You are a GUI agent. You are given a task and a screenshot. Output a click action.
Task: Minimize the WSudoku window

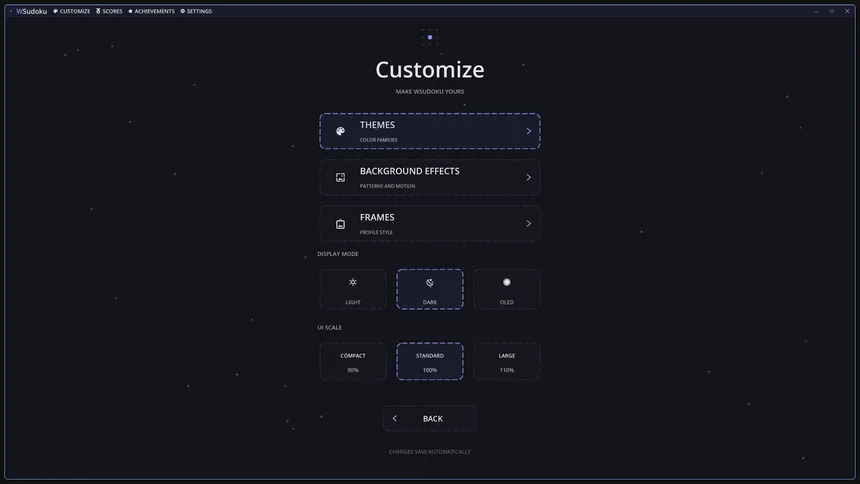[x=816, y=11]
